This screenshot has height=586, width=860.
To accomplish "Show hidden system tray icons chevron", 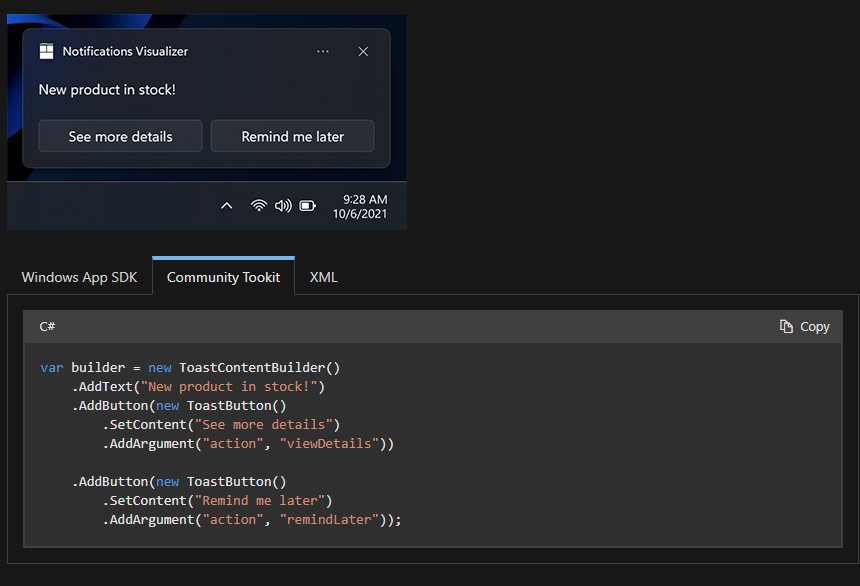I will [227, 206].
